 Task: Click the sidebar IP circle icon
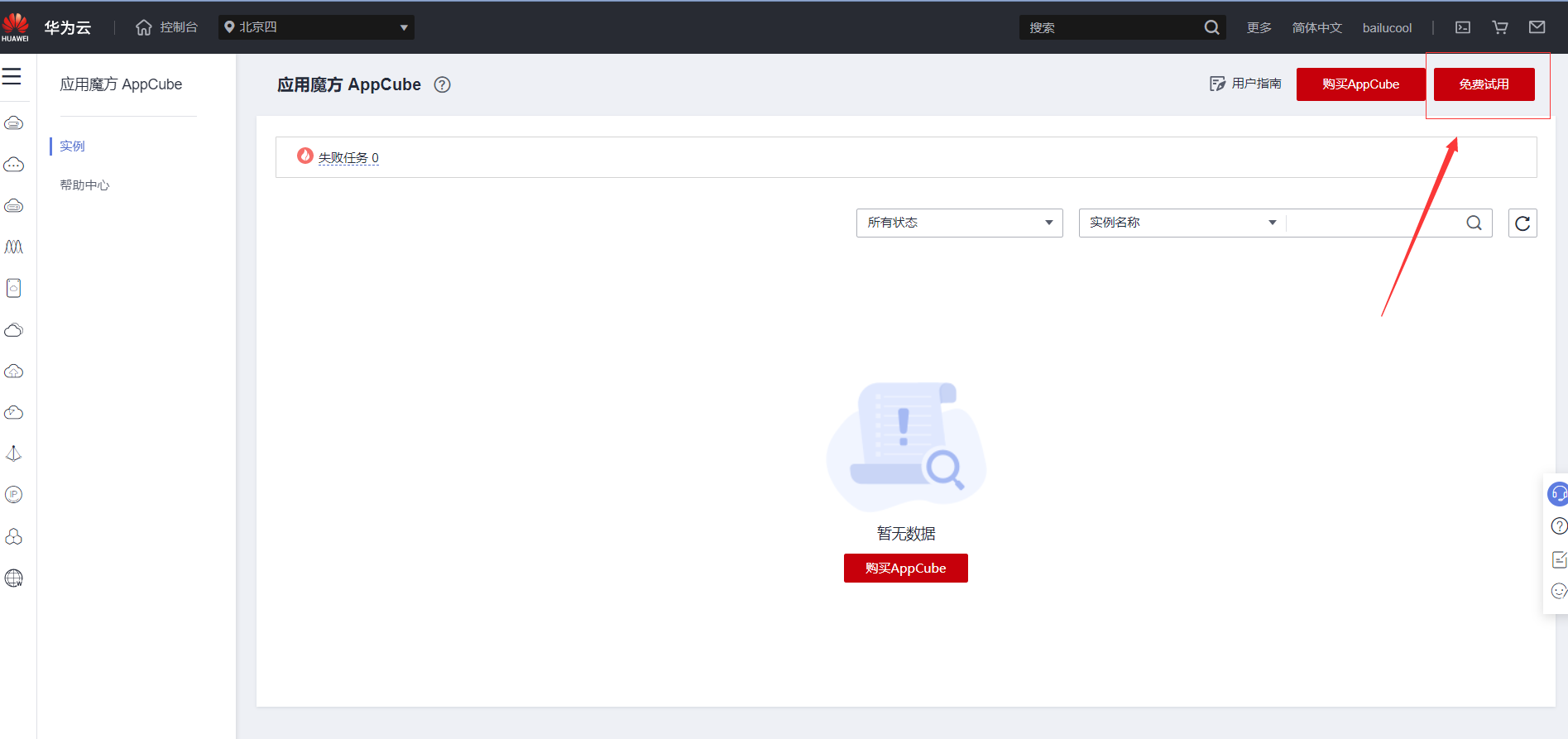click(x=14, y=495)
